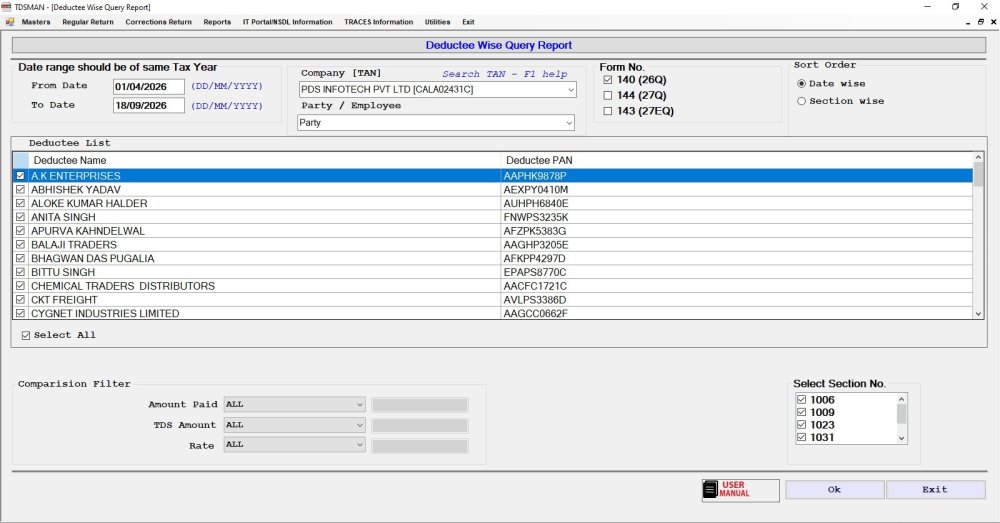Uncheck CKT FREIGHT deductee checkbox
1000x523 pixels.
[20, 299]
